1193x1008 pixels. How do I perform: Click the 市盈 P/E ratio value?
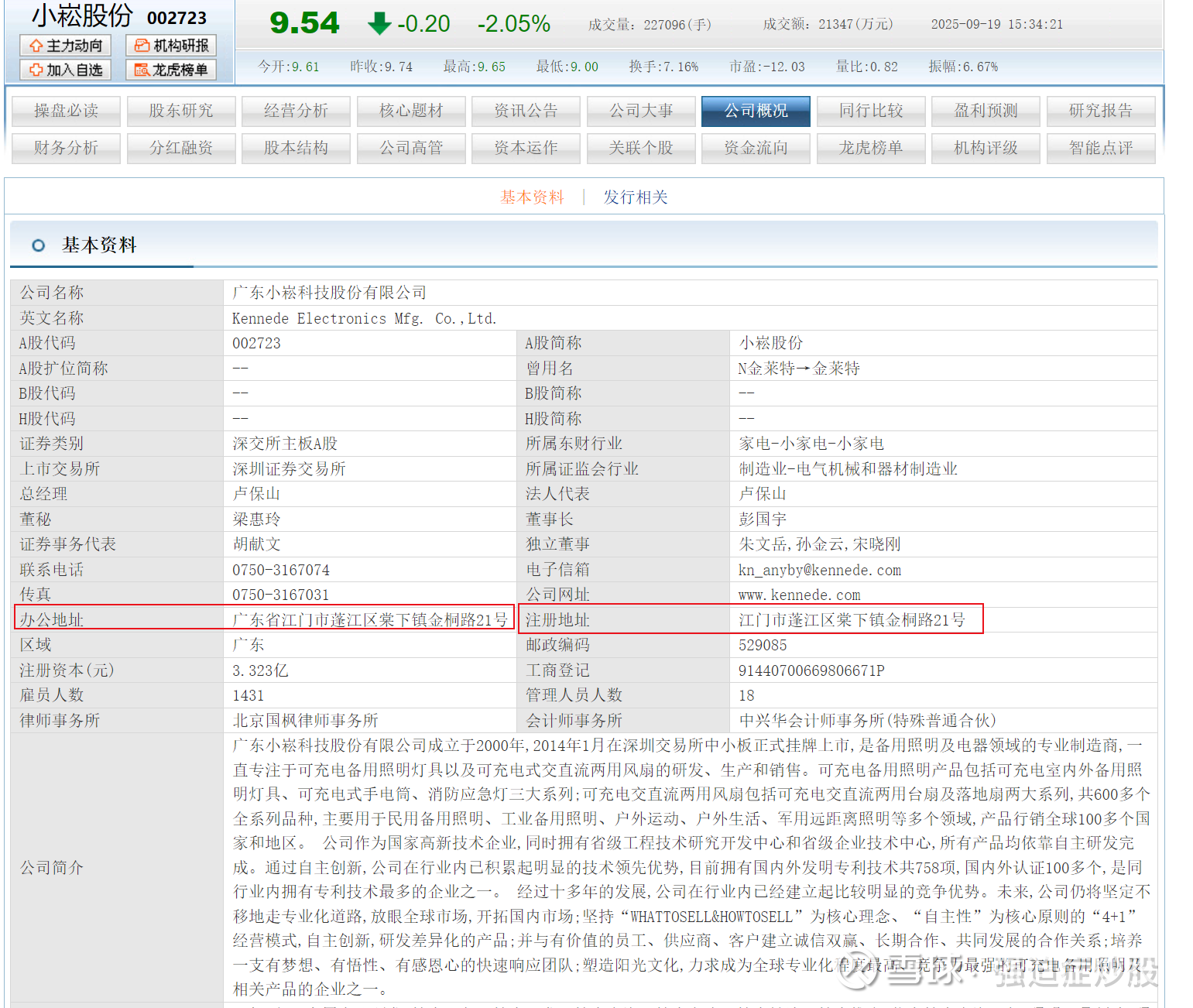pyautogui.click(x=783, y=67)
